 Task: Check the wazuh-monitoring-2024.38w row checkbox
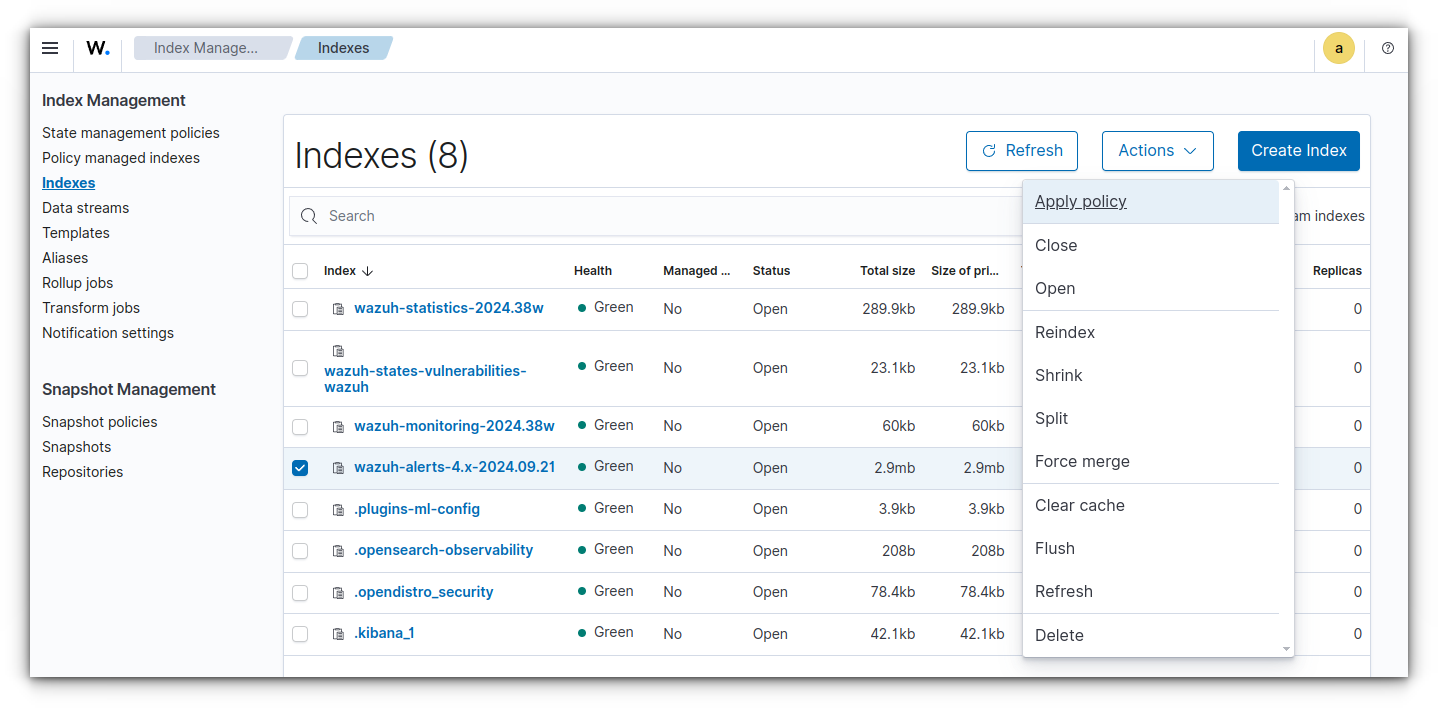pos(300,427)
